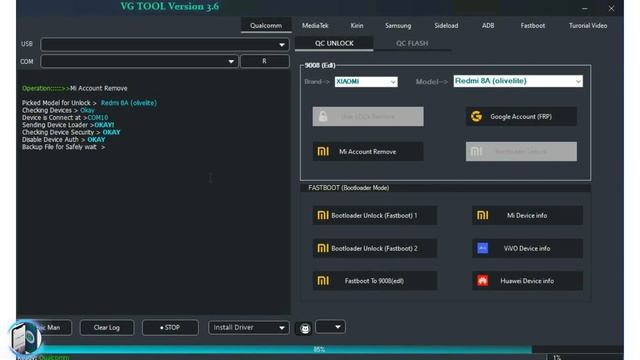640x360 pixels.
Task: Click the Mi logo on Mi Account Remove
Action: click(323, 151)
